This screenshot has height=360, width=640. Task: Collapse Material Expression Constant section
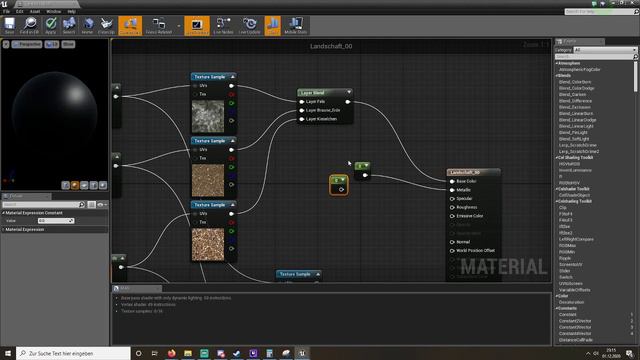pyautogui.click(x=4, y=213)
